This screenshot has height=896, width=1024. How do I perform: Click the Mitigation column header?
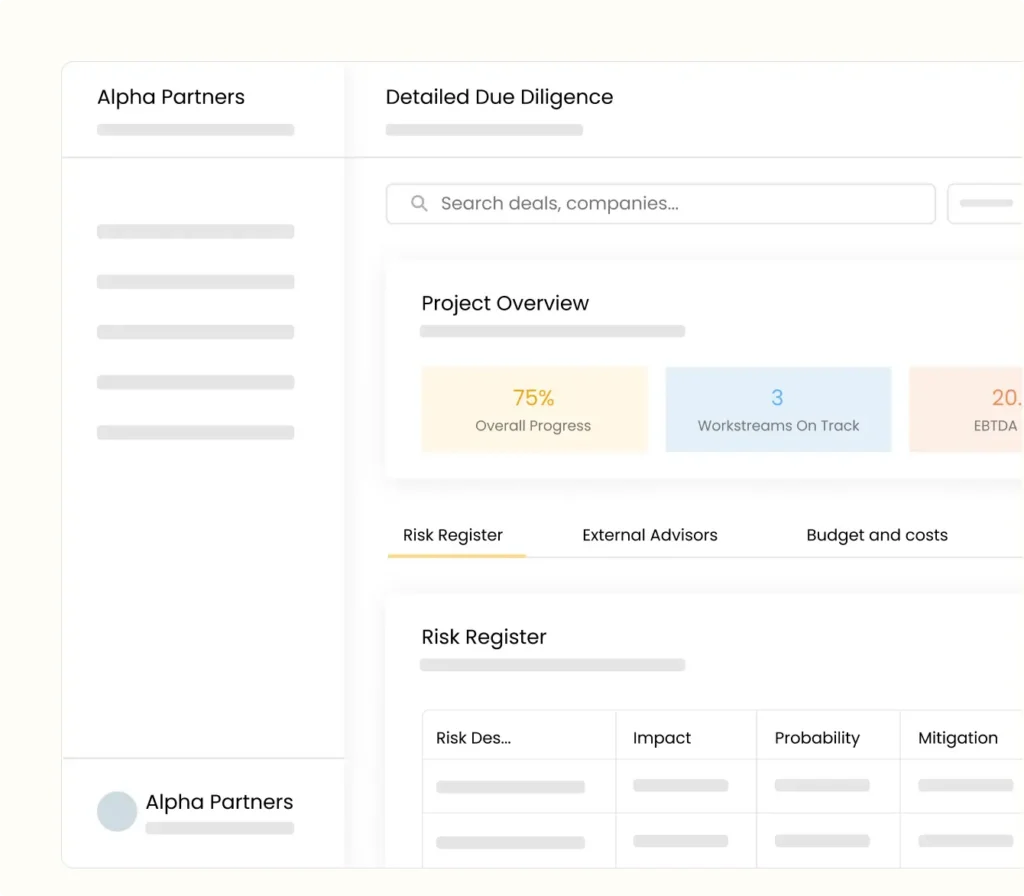[958, 738]
